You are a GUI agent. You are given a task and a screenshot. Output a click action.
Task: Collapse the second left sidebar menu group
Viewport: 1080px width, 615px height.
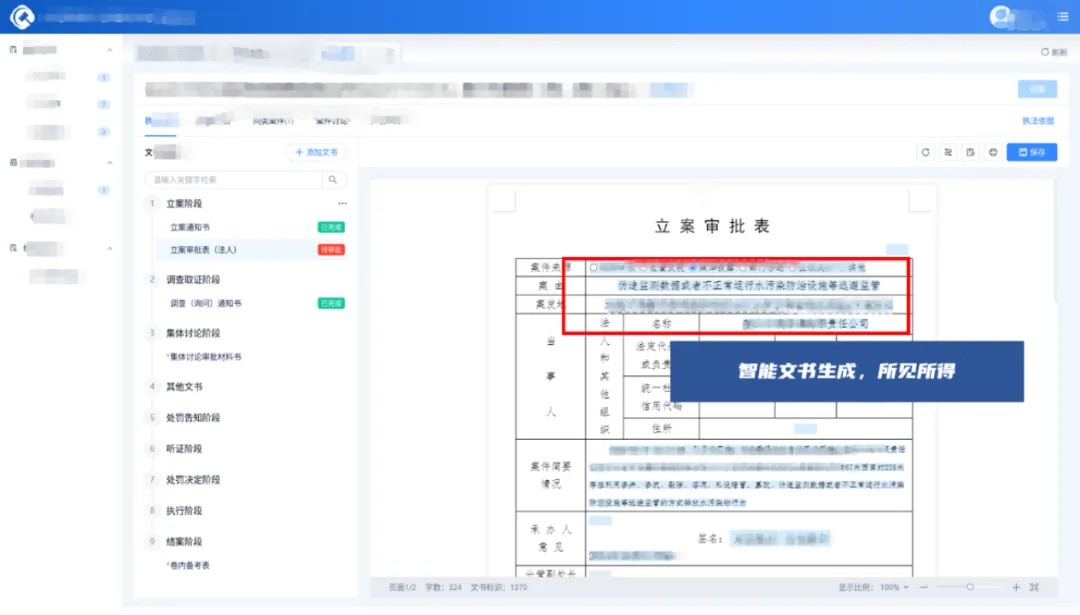[110, 163]
